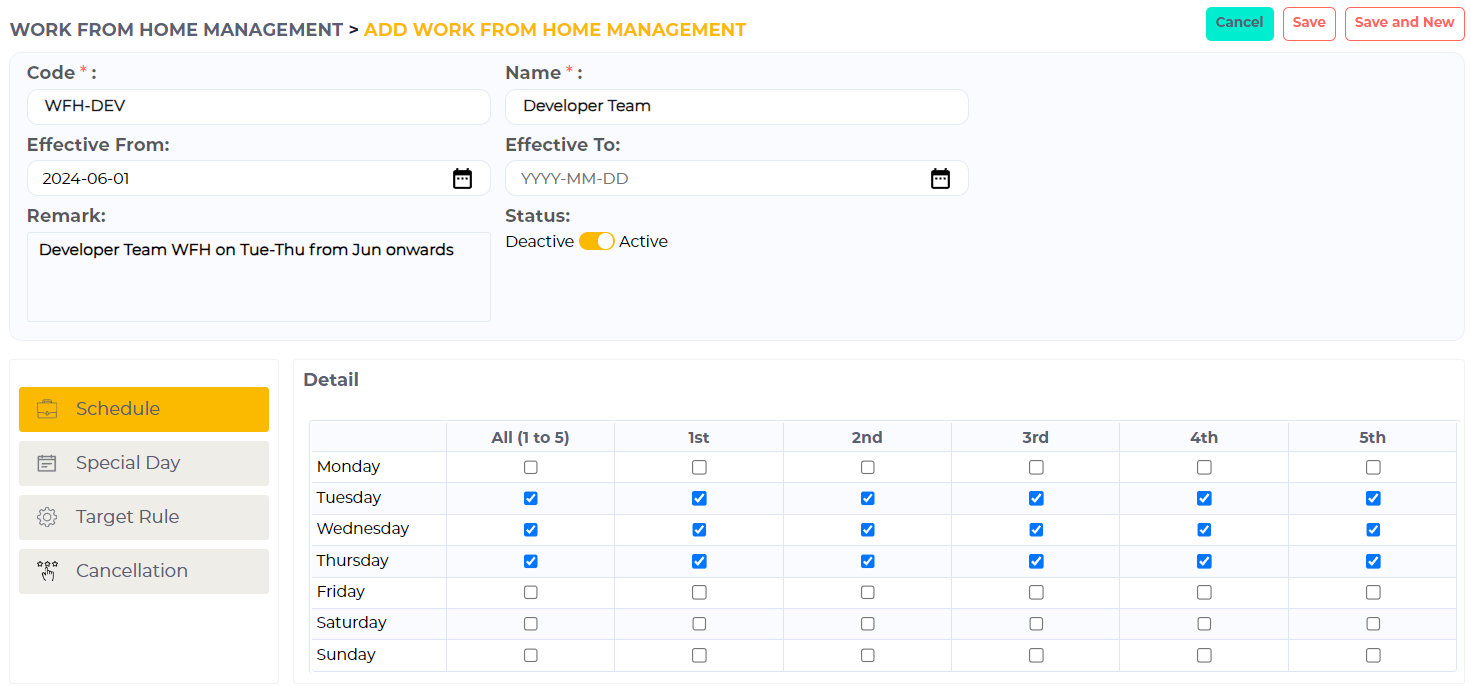
Task: Uncheck Wednesday under the 5th column
Action: point(1373,529)
